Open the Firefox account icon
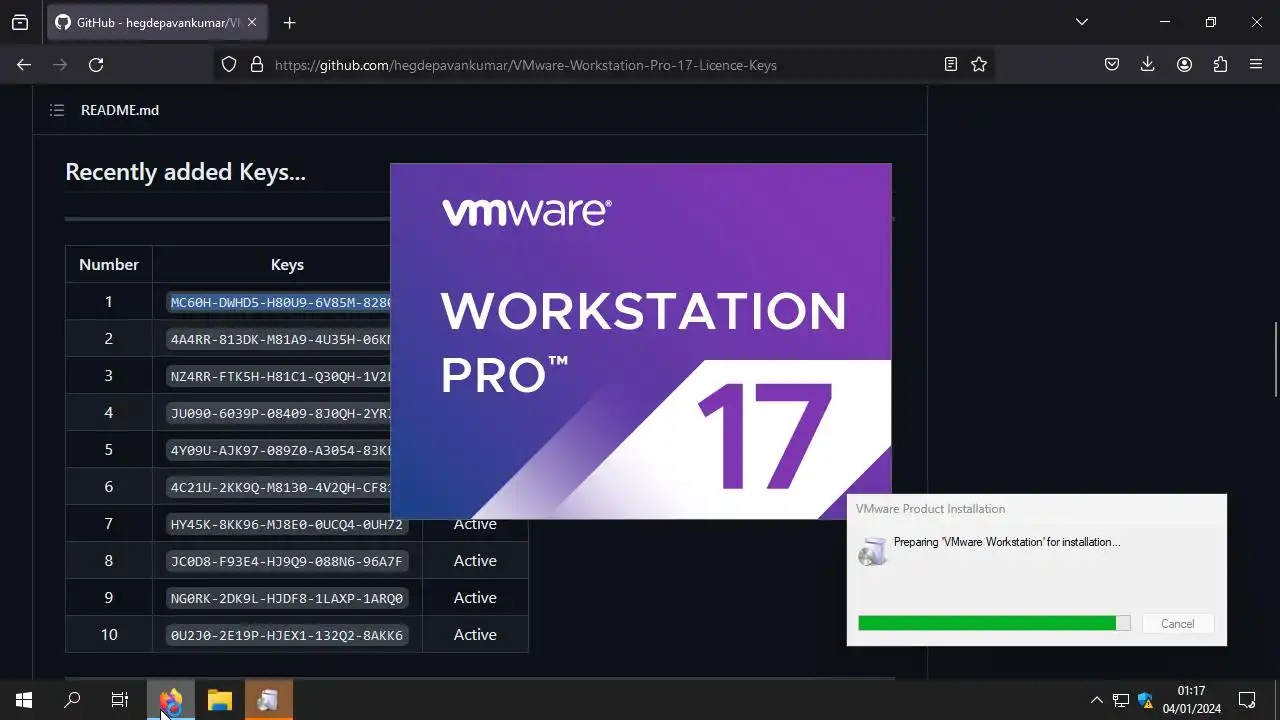1280x720 pixels. click(x=1184, y=64)
